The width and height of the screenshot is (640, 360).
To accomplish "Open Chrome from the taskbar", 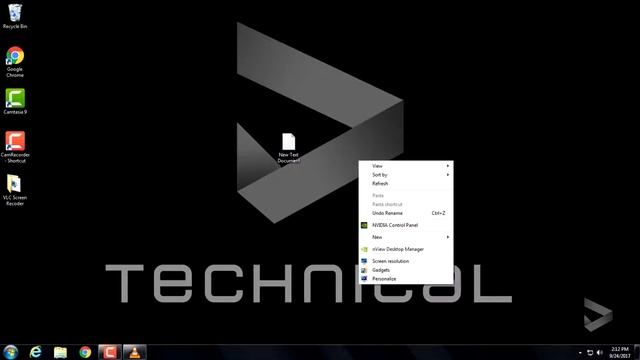I will pyautogui.click(x=85, y=352).
